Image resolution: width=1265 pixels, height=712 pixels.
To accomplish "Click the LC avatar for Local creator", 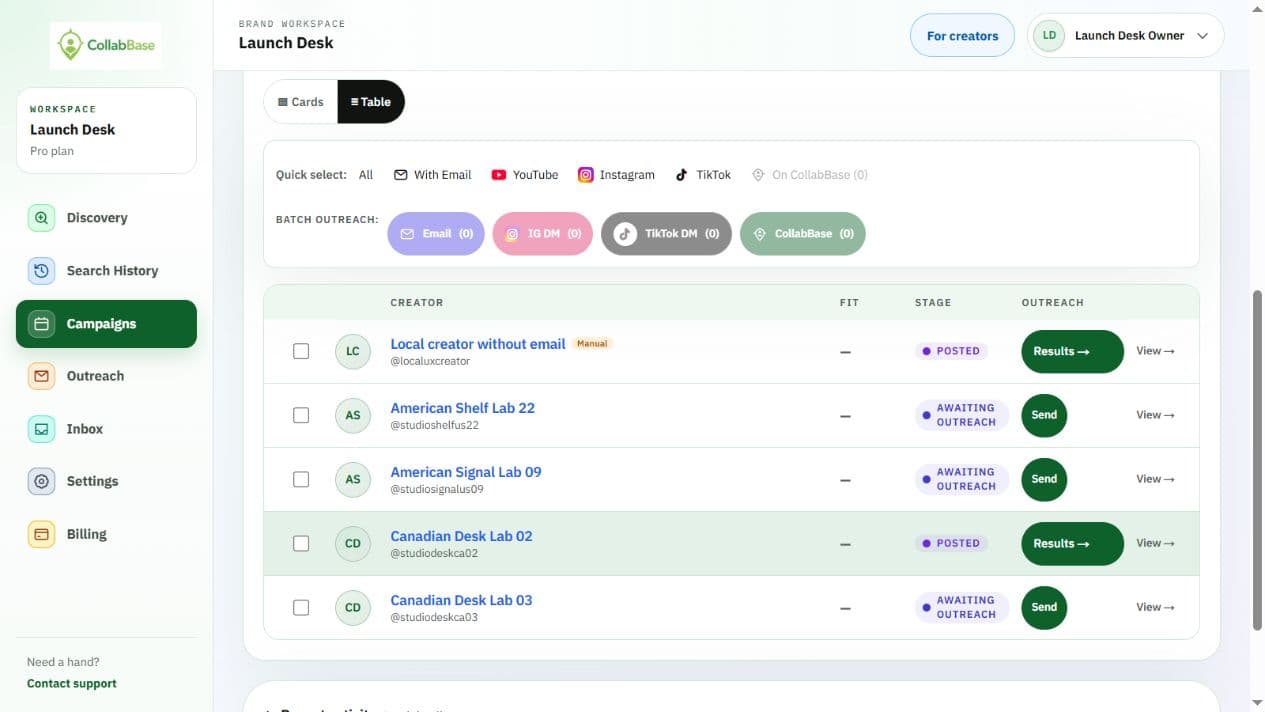I will 353,351.
